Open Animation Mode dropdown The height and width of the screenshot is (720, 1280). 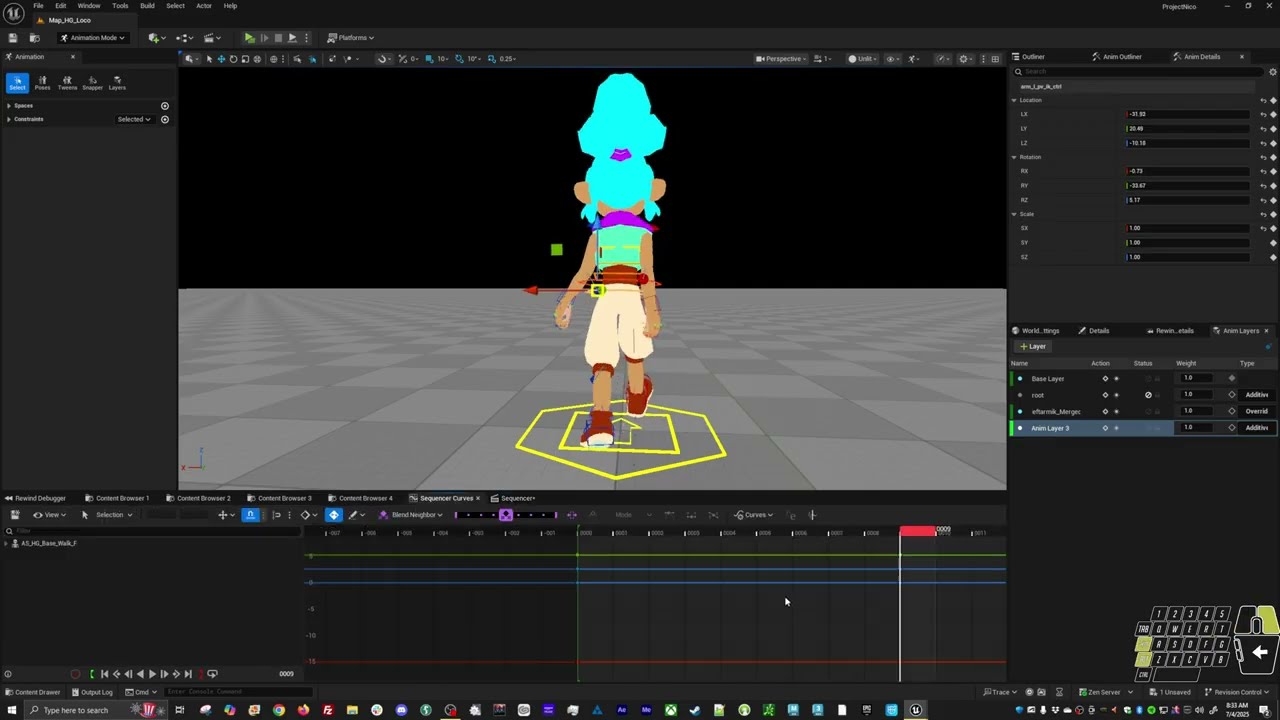tap(92, 38)
